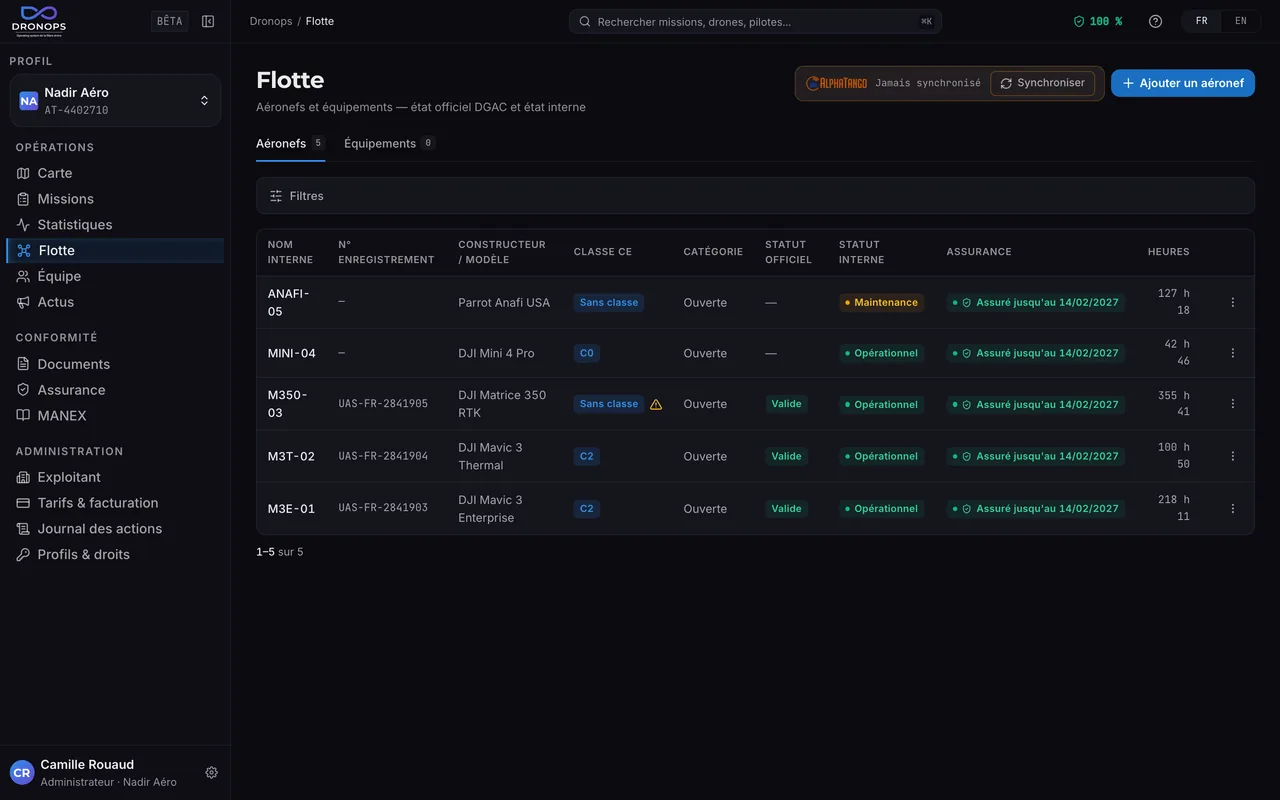Focus the Rechercher missions search field
This screenshot has width=1280, height=800.
click(x=755, y=21)
